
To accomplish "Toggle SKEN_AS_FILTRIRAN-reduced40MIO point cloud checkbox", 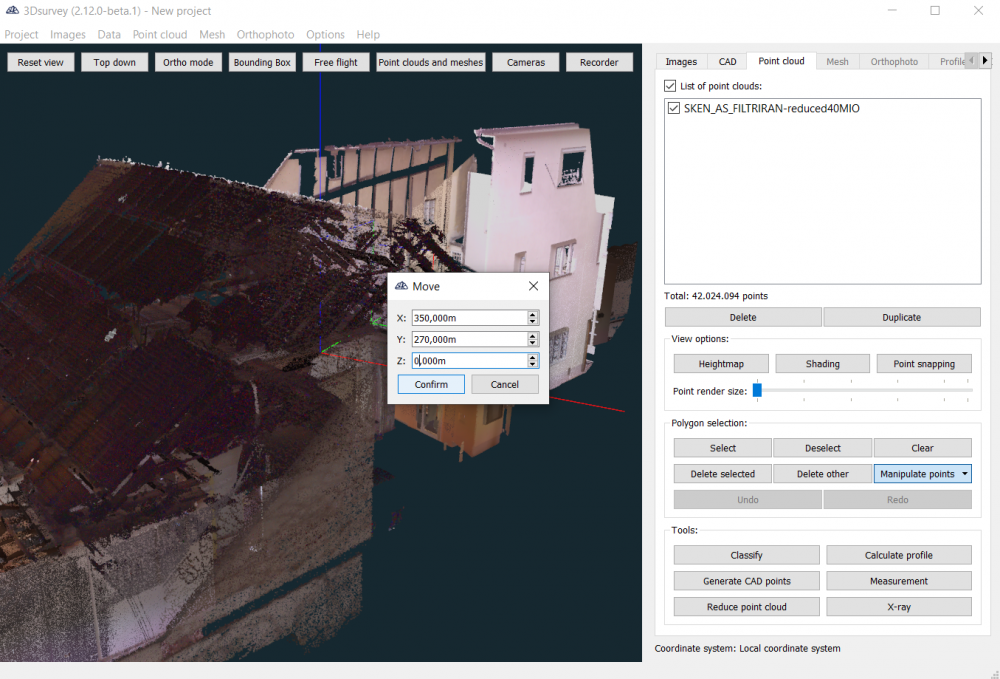I will [x=674, y=109].
